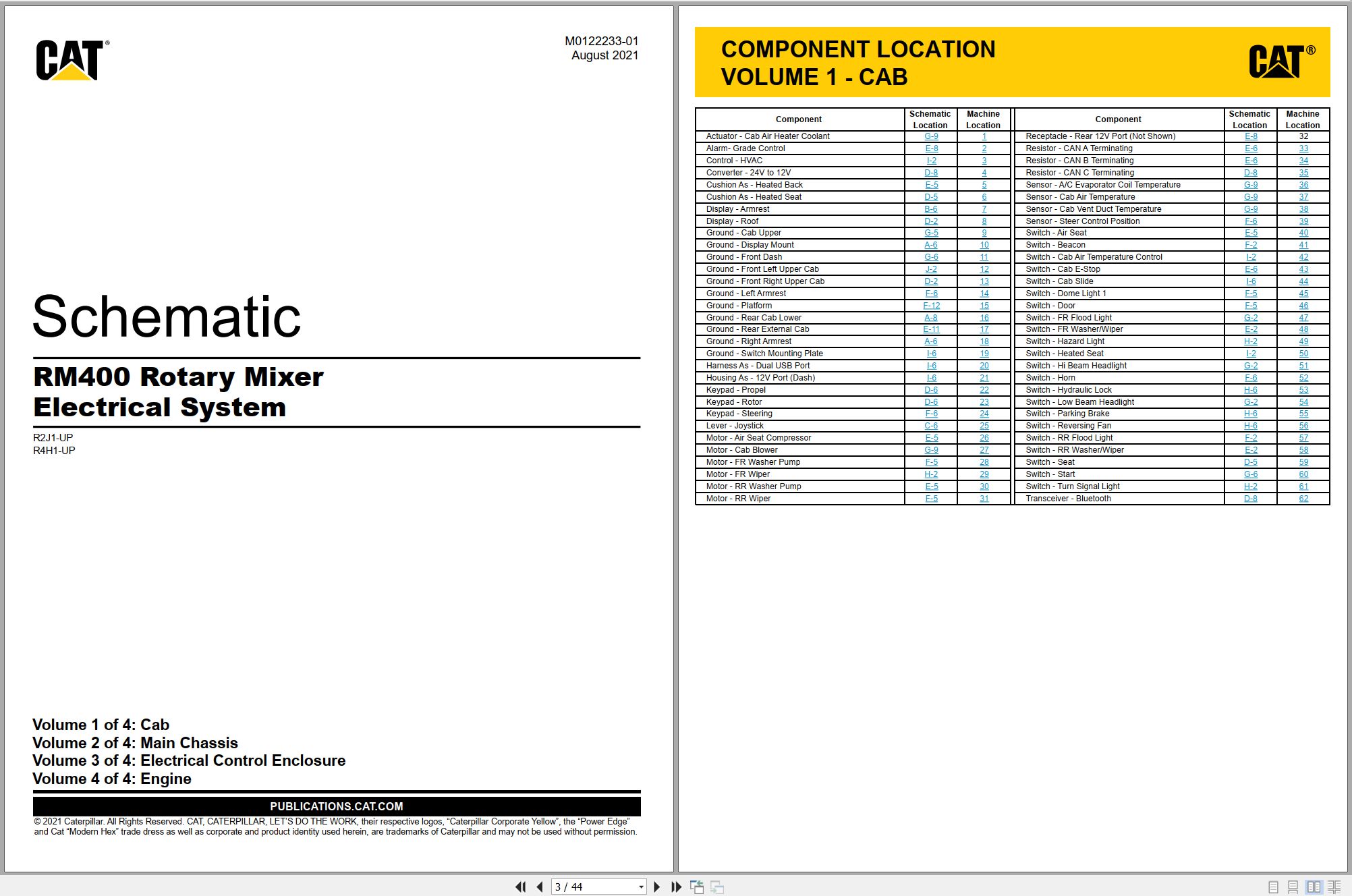Open schematic location F-12 for Ground - Platform
Screen dimensions: 1352x896
(931, 306)
